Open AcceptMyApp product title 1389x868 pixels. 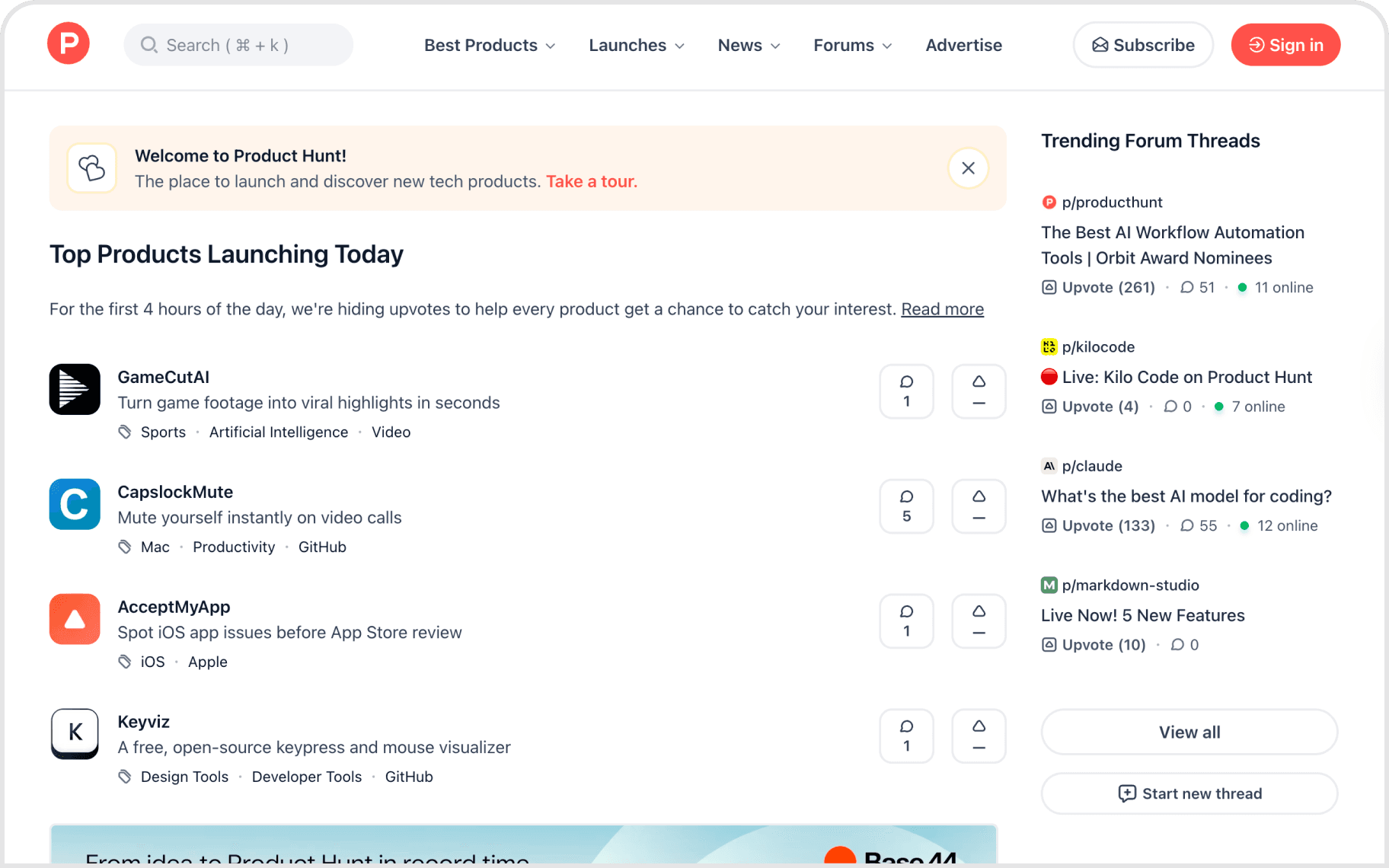coord(174,607)
